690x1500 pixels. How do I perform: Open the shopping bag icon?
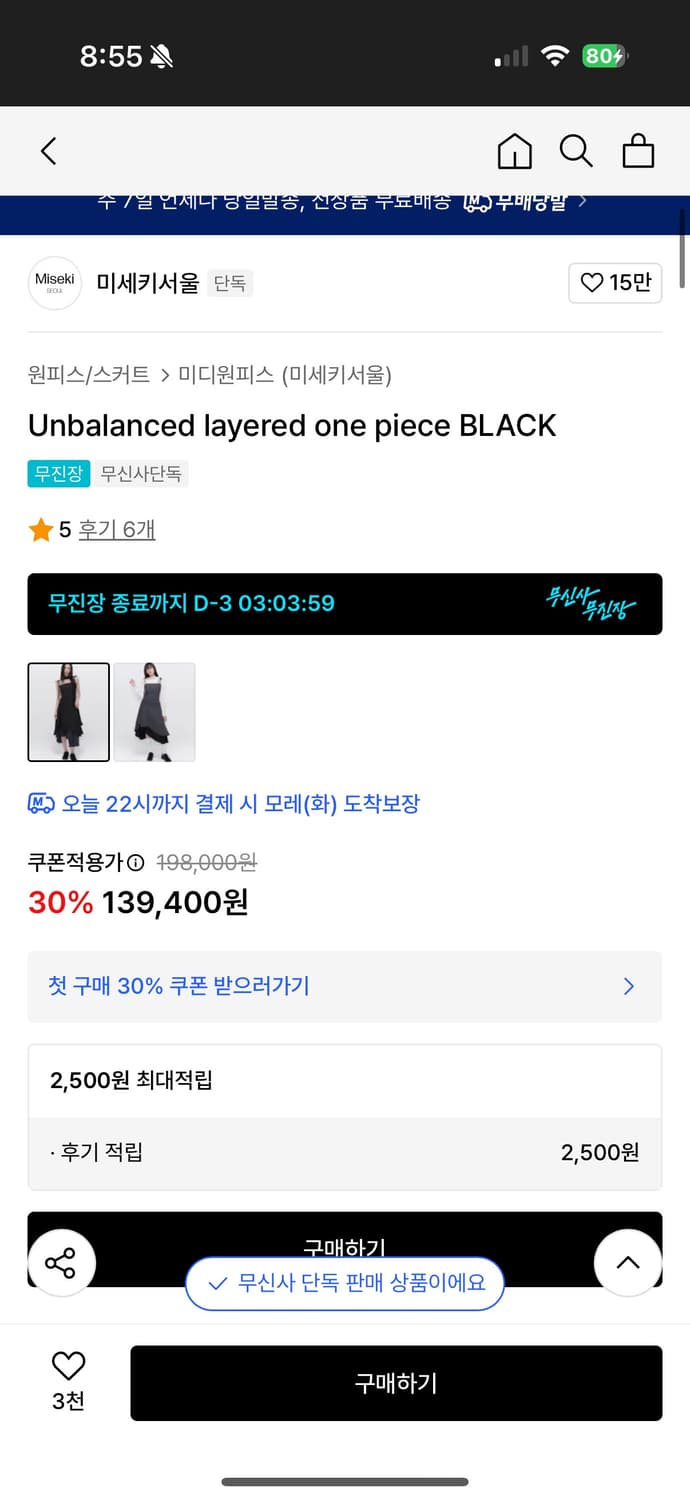(x=638, y=151)
